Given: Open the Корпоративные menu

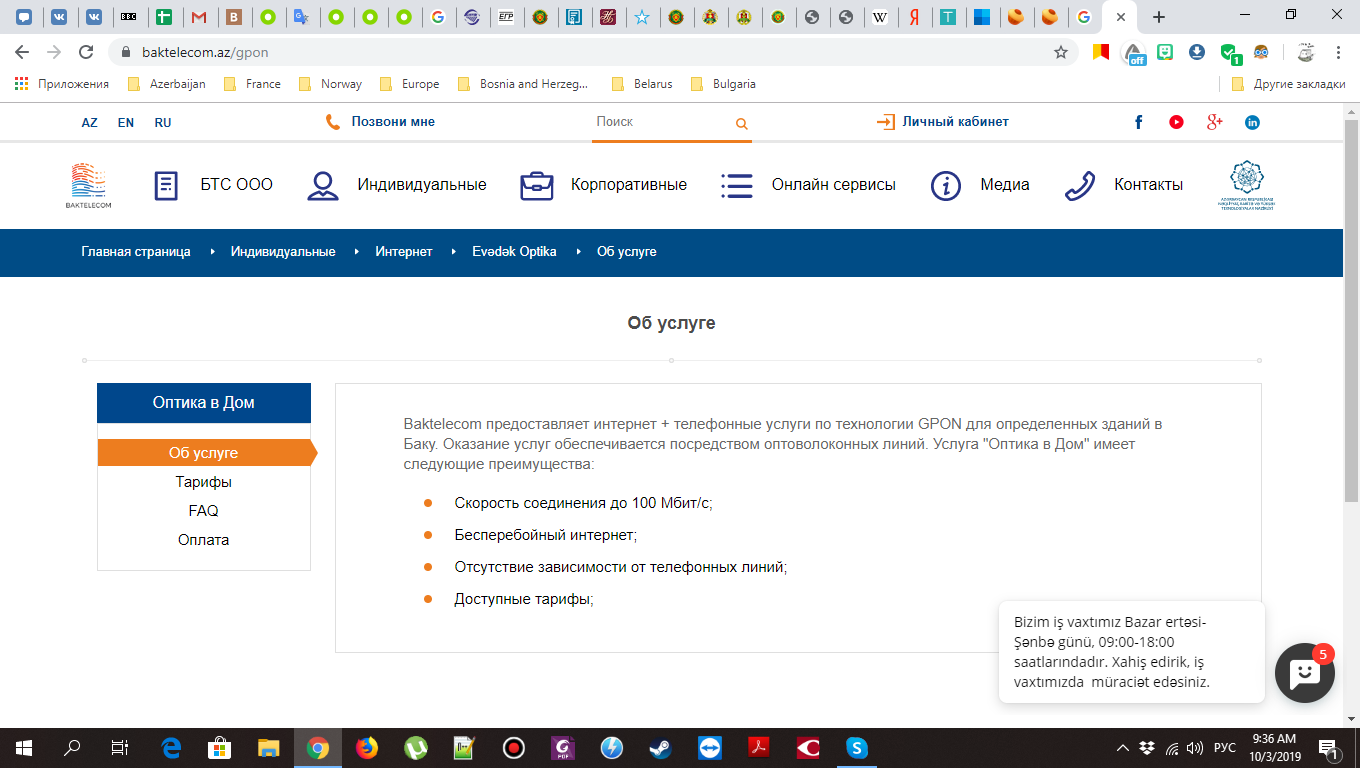Looking at the screenshot, I should coord(603,185).
